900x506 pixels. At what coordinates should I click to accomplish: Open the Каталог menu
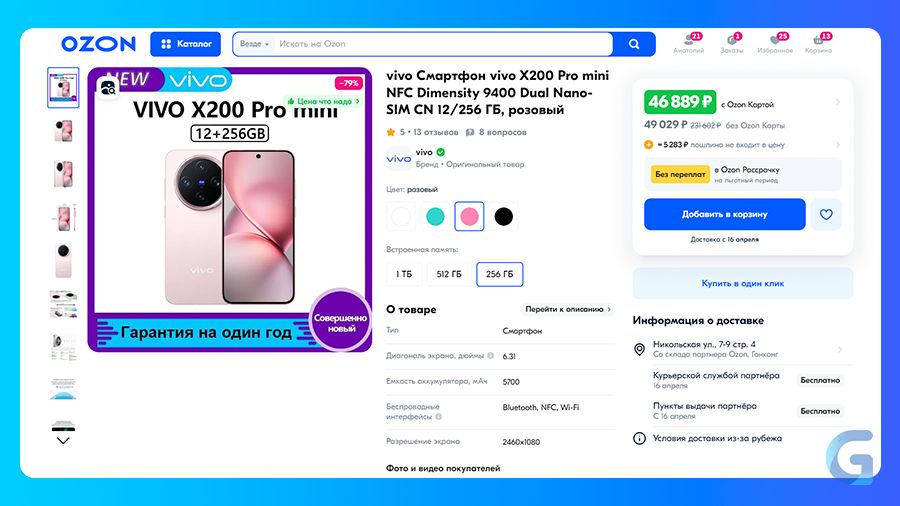(x=185, y=44)
